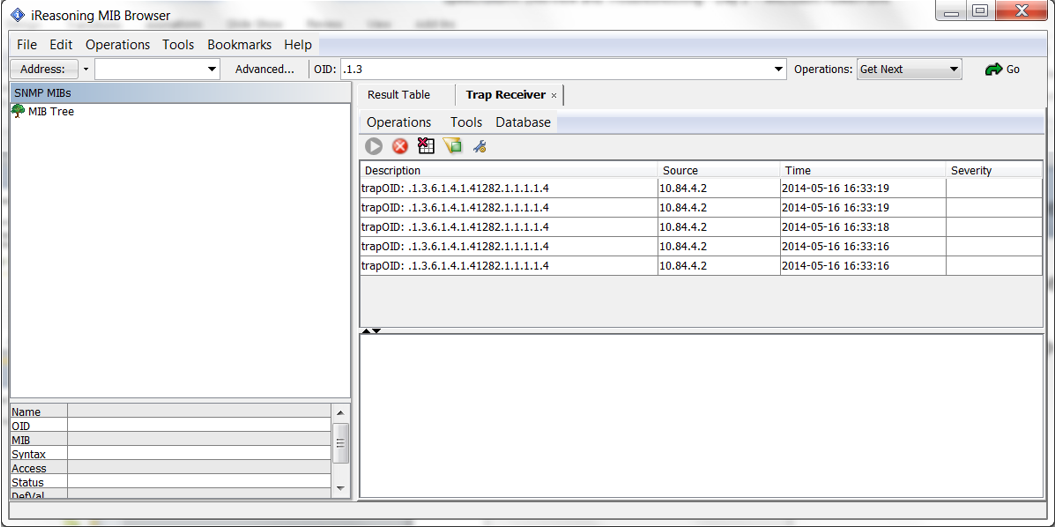Click the properties panel vertical scrollbar
Viewport: 1055px width, 529px height.
(x=341, y=443)
